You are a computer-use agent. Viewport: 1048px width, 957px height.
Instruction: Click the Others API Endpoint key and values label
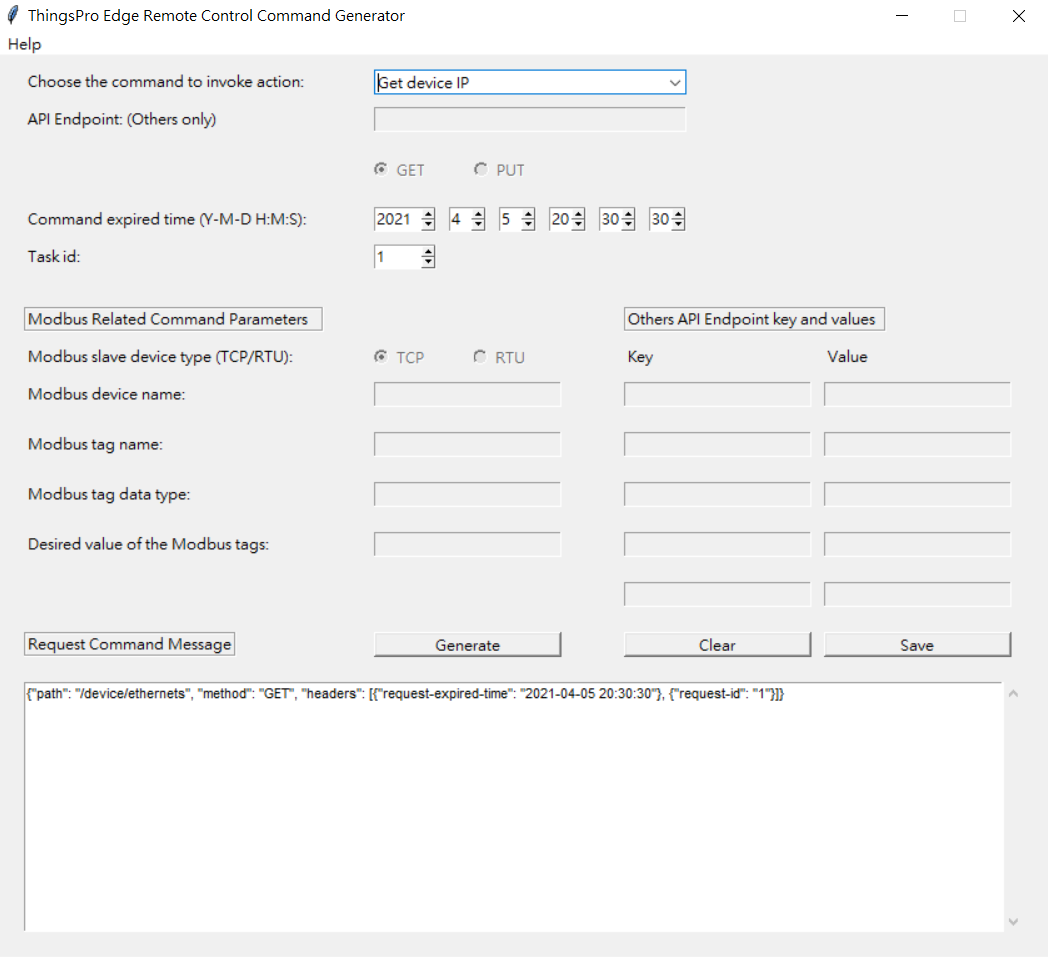coord(754,319)
